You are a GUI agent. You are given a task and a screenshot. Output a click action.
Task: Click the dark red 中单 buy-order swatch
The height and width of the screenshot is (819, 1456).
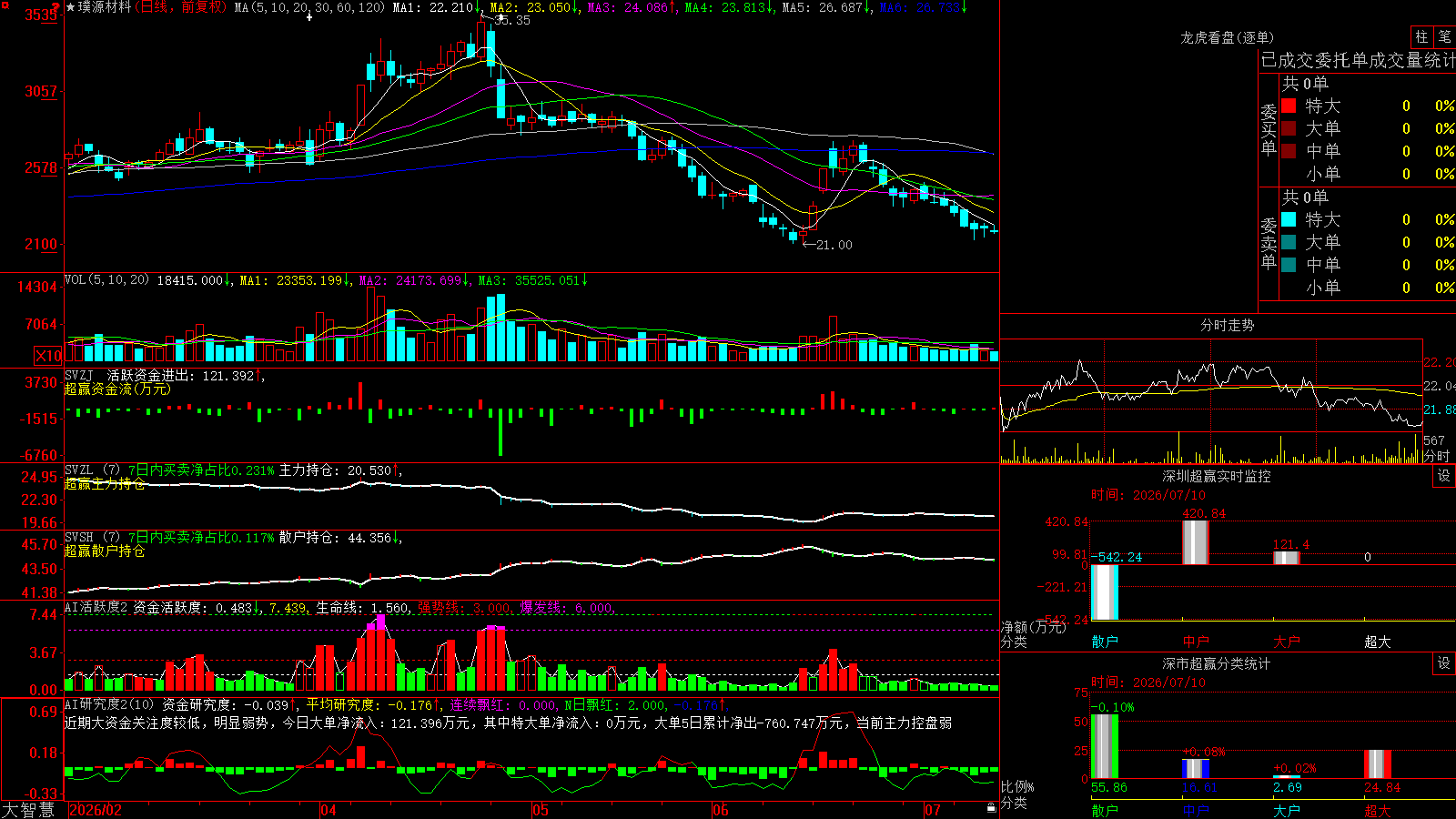(1289, 151)
